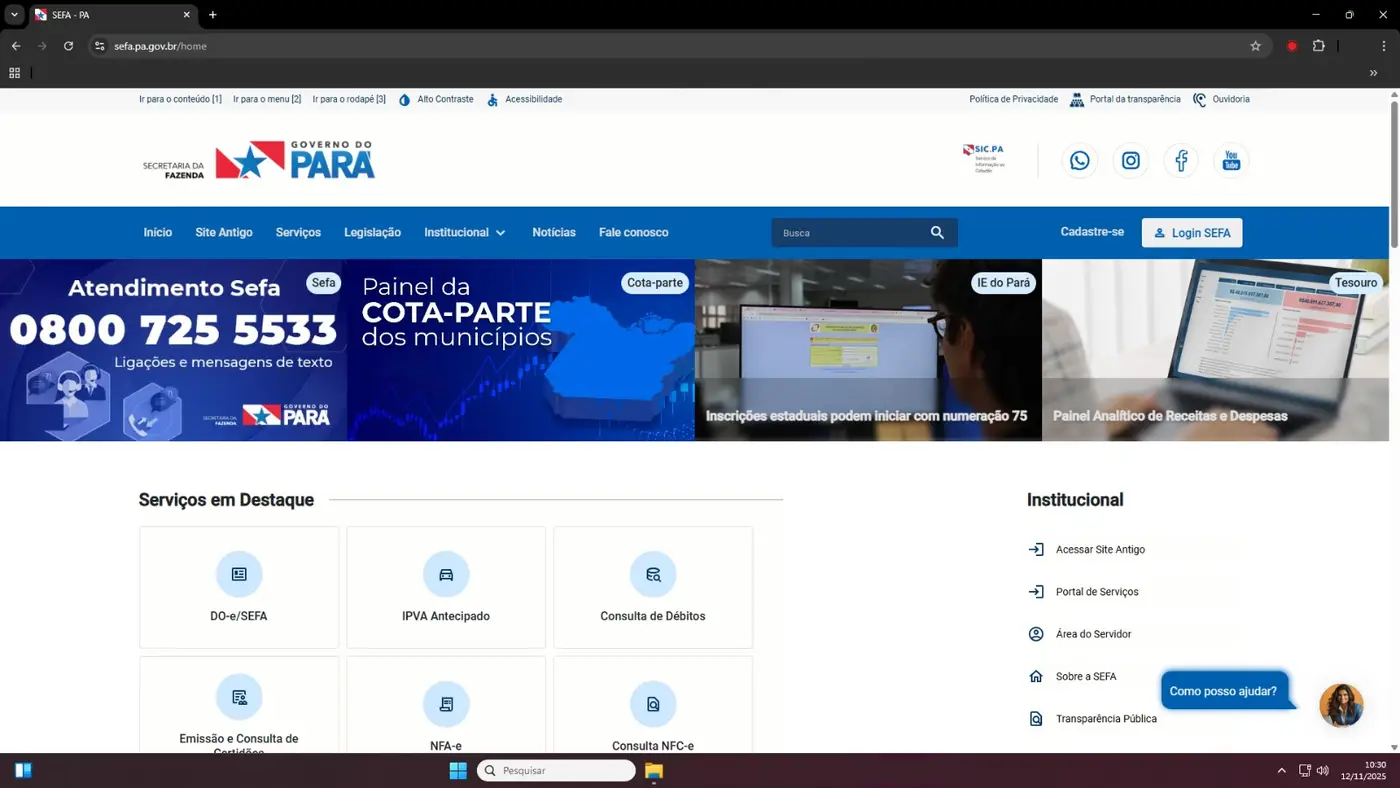Open the Cadastre-se link
The width and height of the screenshot is (1400, 788).
pyautogui.click(x=1092, y=232)
